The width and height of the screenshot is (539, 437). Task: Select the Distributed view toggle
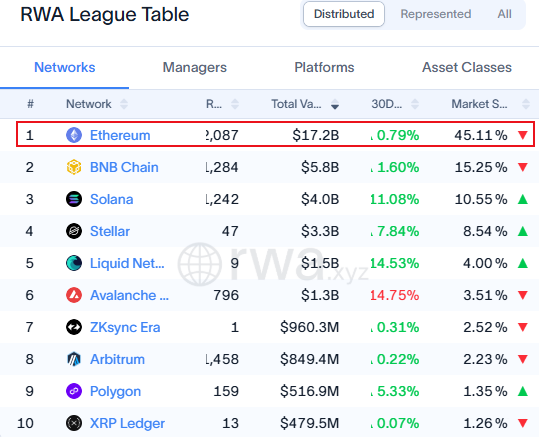(344, 14)
